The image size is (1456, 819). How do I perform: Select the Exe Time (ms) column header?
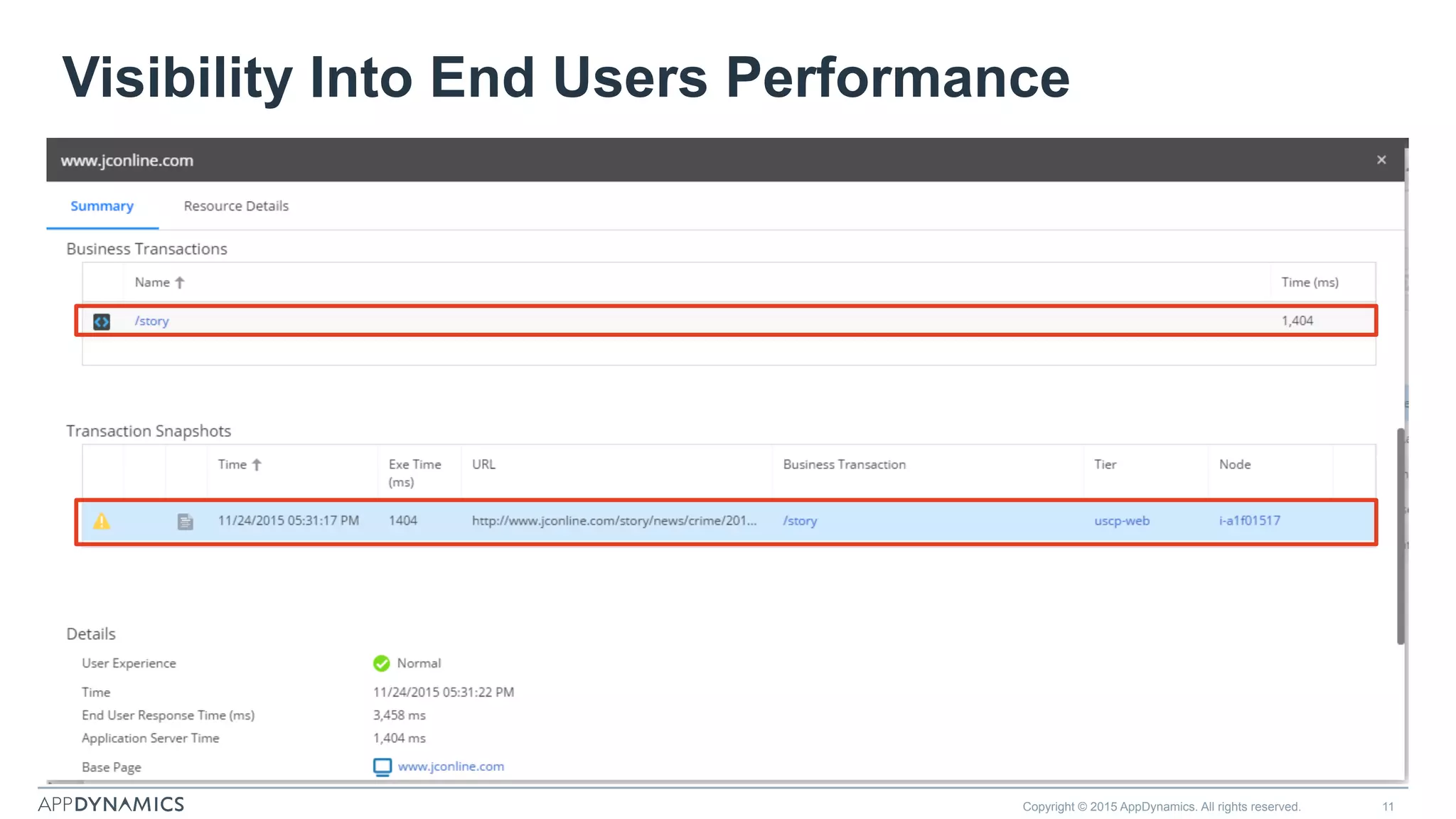[414, 473]
